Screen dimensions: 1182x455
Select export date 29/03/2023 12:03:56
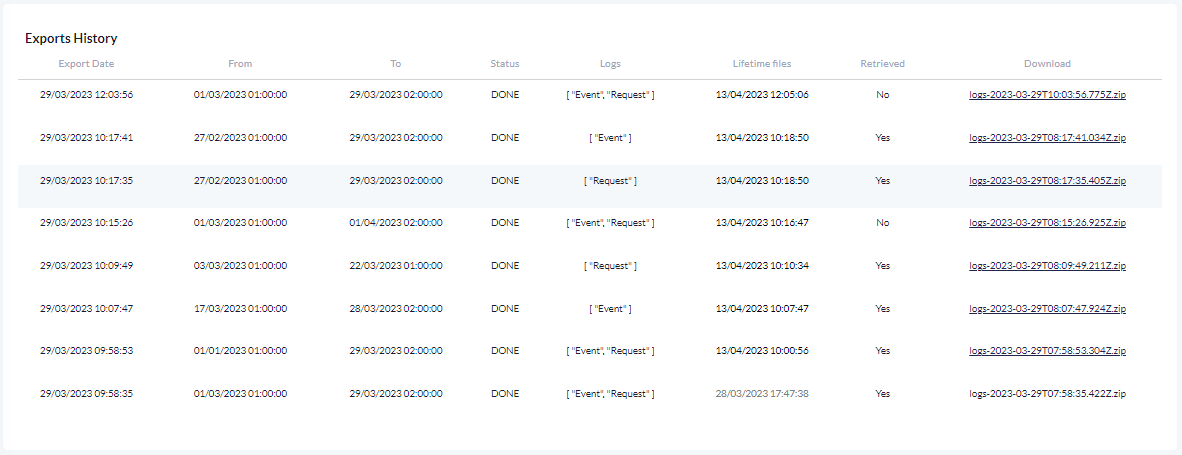[x=87, y=95]
